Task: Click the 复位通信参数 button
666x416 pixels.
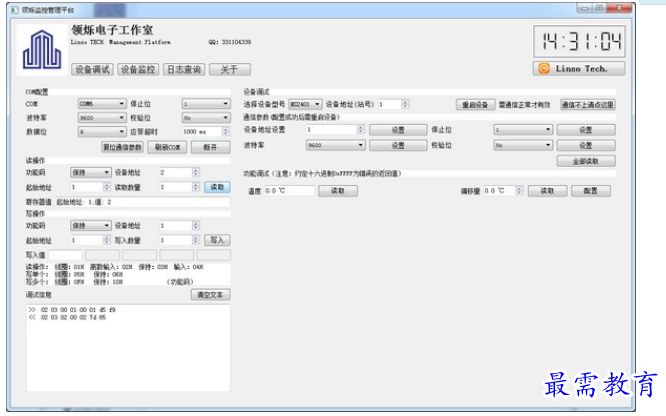Action: [122, 147]
